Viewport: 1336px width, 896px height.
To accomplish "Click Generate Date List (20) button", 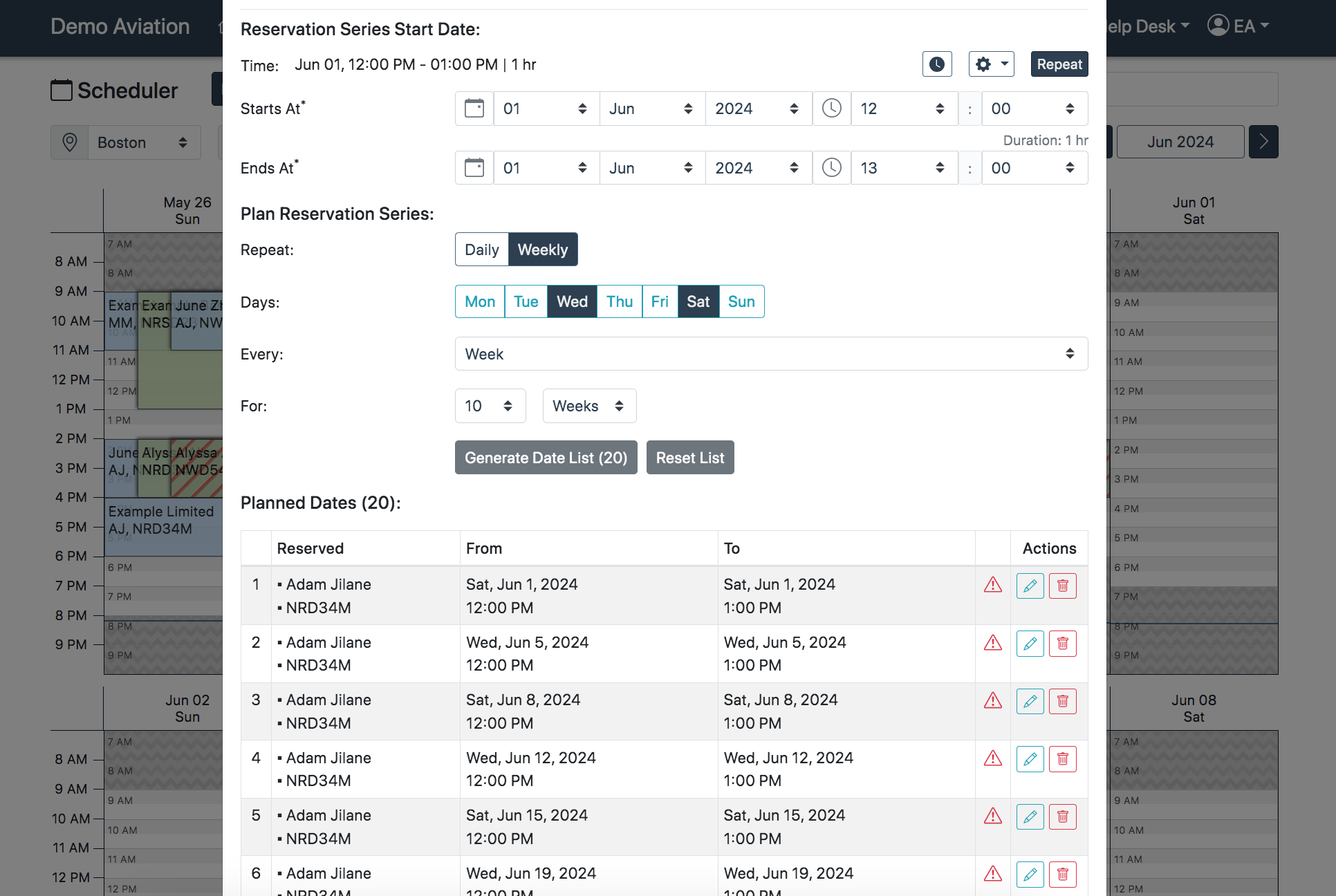I will 546,458.
